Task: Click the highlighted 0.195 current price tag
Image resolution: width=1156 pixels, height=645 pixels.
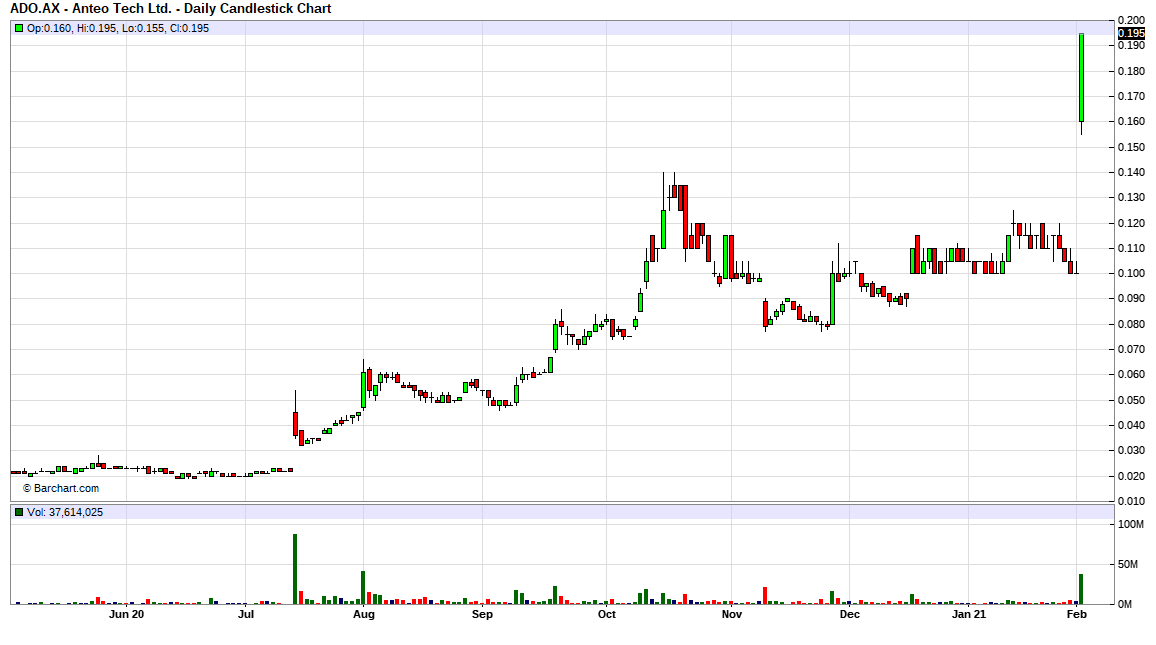Action: coord(1132,33)
